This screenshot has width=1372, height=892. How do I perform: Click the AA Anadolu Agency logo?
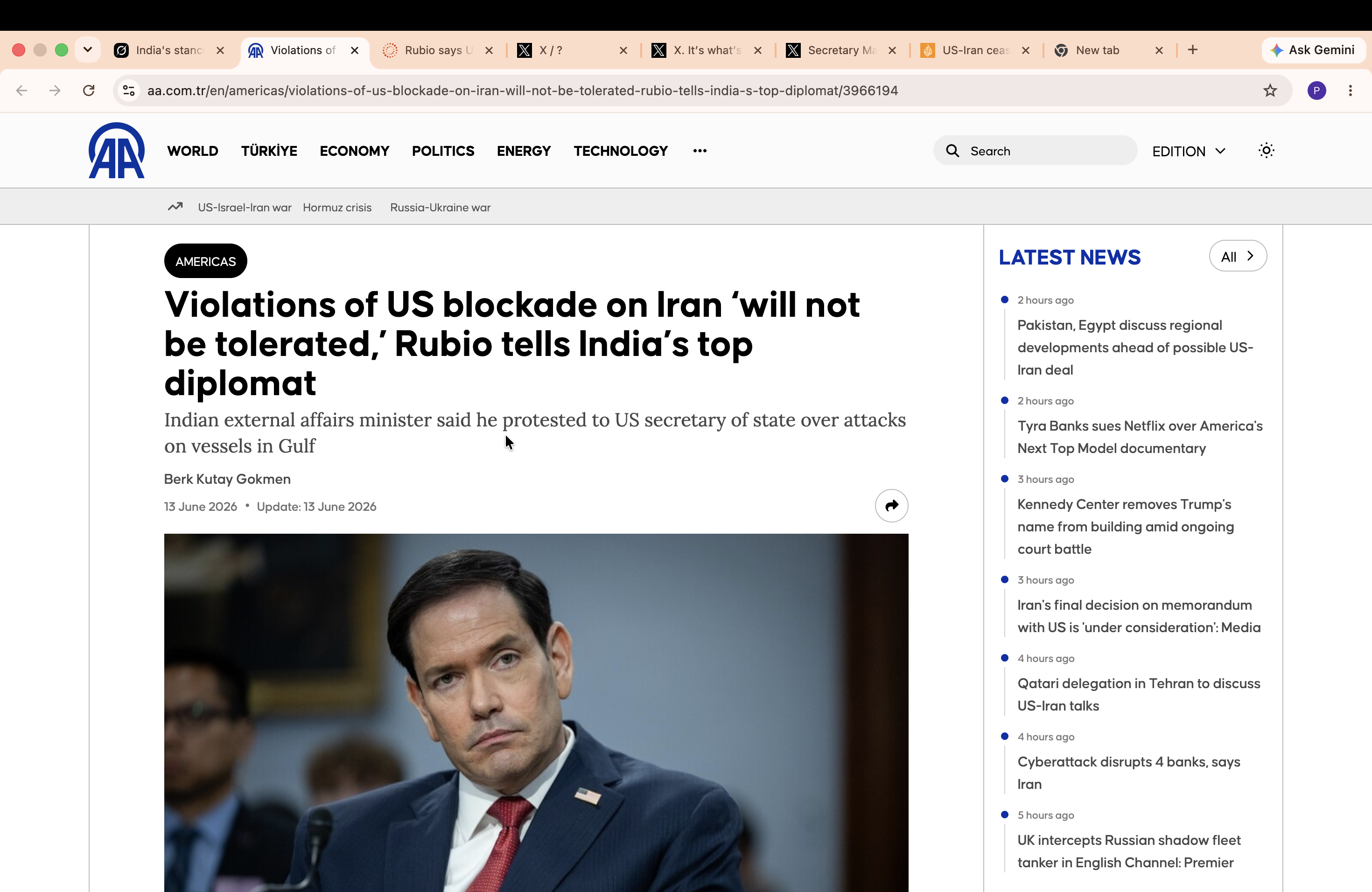(117, 150)
